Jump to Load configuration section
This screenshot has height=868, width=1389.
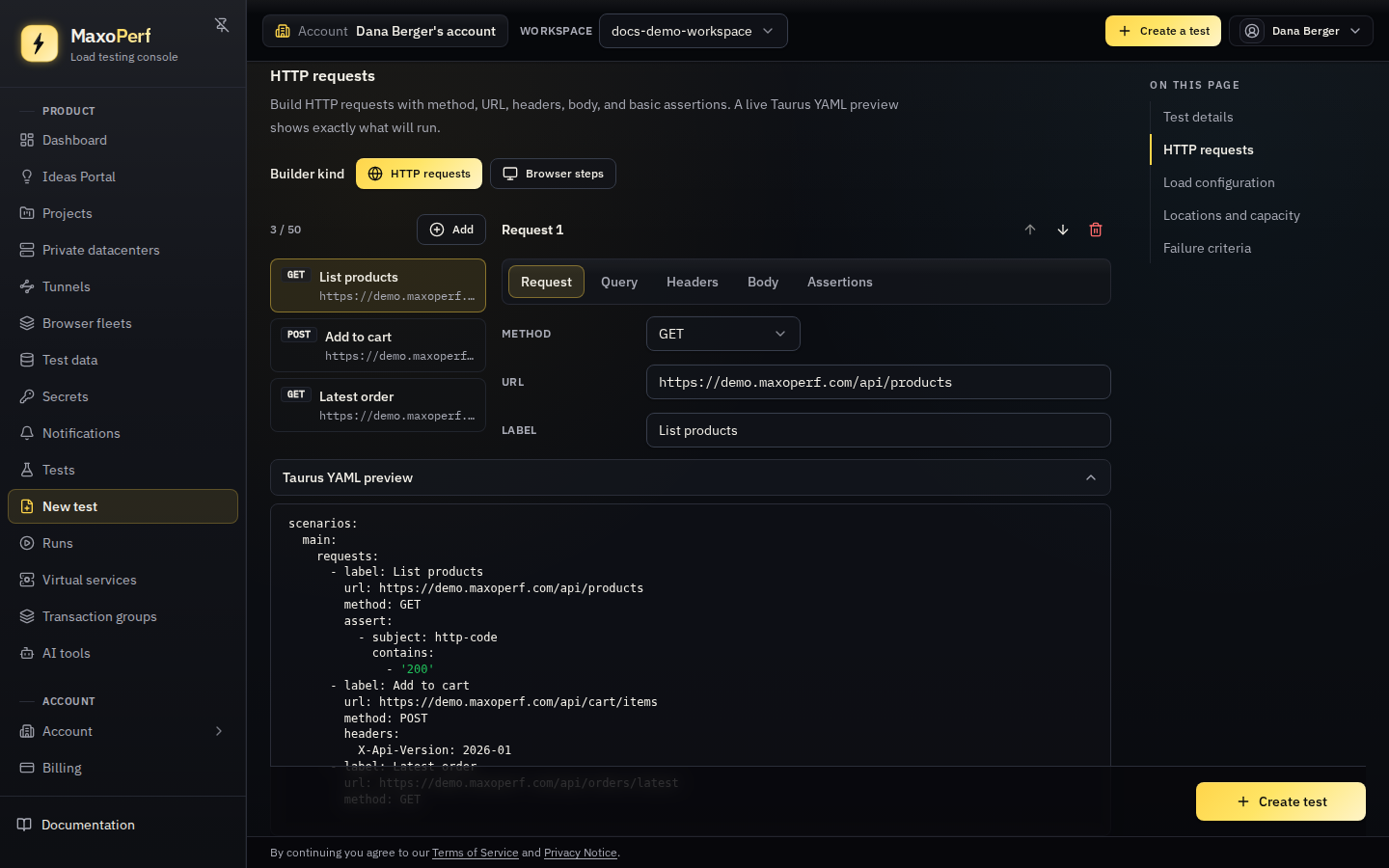click(1219, 182)
